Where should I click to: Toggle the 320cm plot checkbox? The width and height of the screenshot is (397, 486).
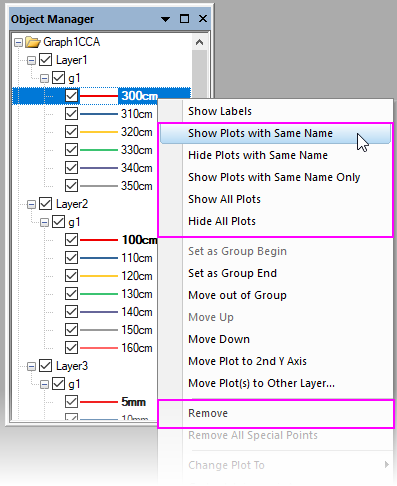click(71, 132)
